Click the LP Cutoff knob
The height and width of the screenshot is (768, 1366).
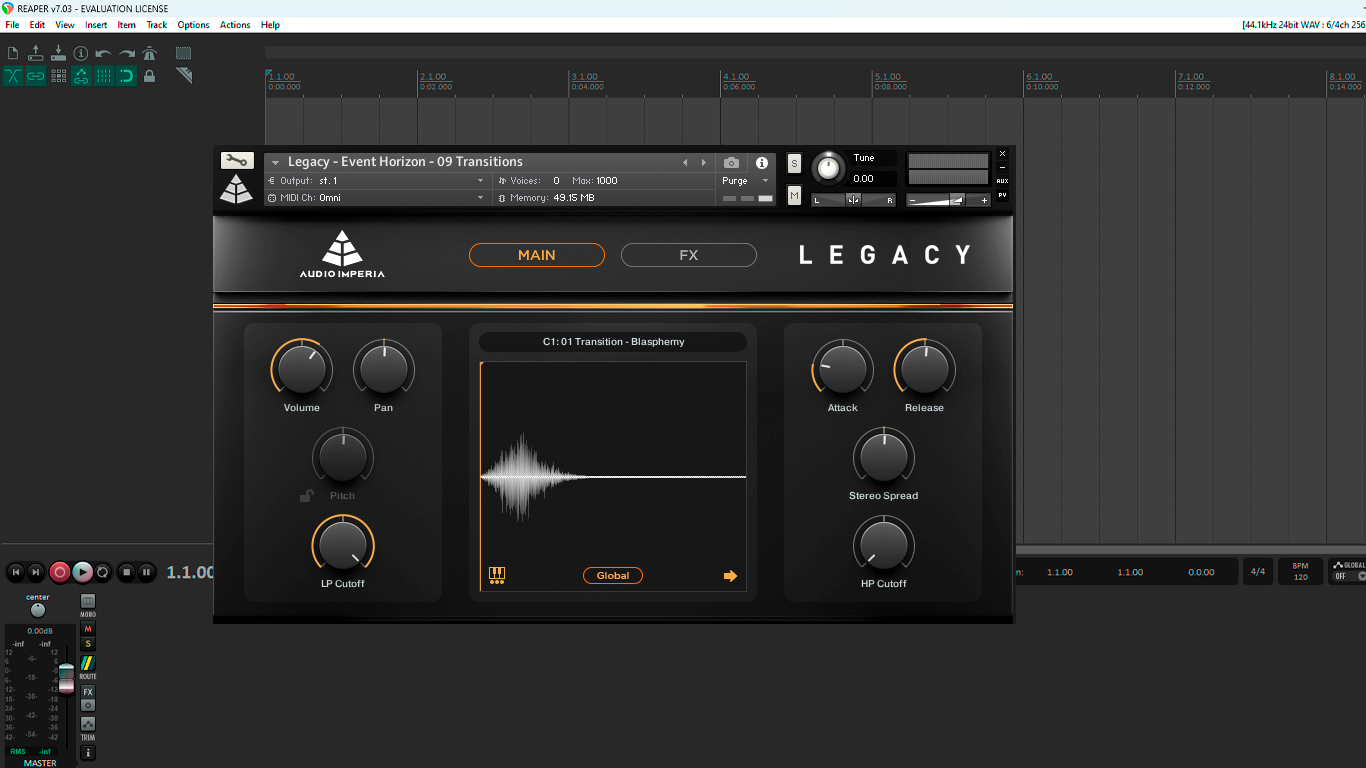click(343, 545)
